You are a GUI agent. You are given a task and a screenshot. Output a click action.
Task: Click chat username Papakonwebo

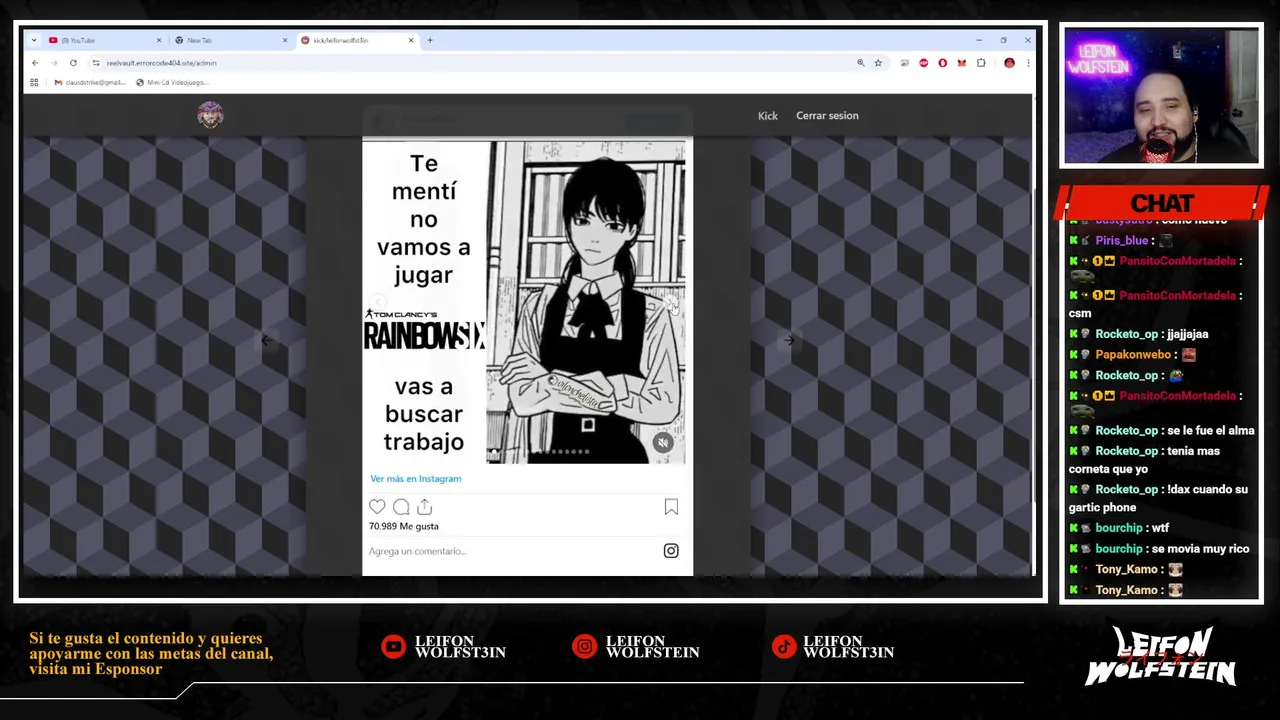tap(1132, 355)
